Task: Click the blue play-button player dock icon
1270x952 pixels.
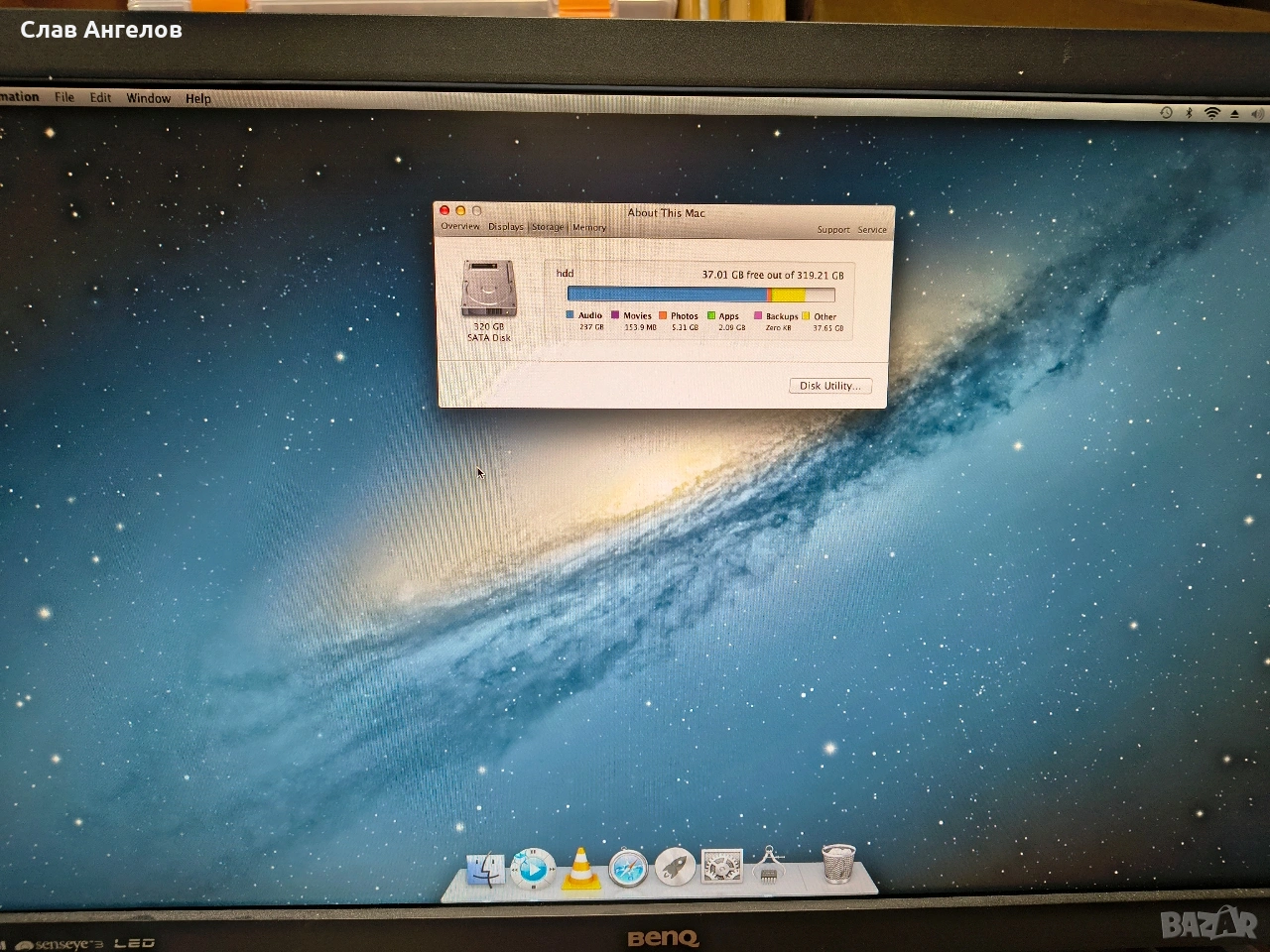Action: coord(533,870)
